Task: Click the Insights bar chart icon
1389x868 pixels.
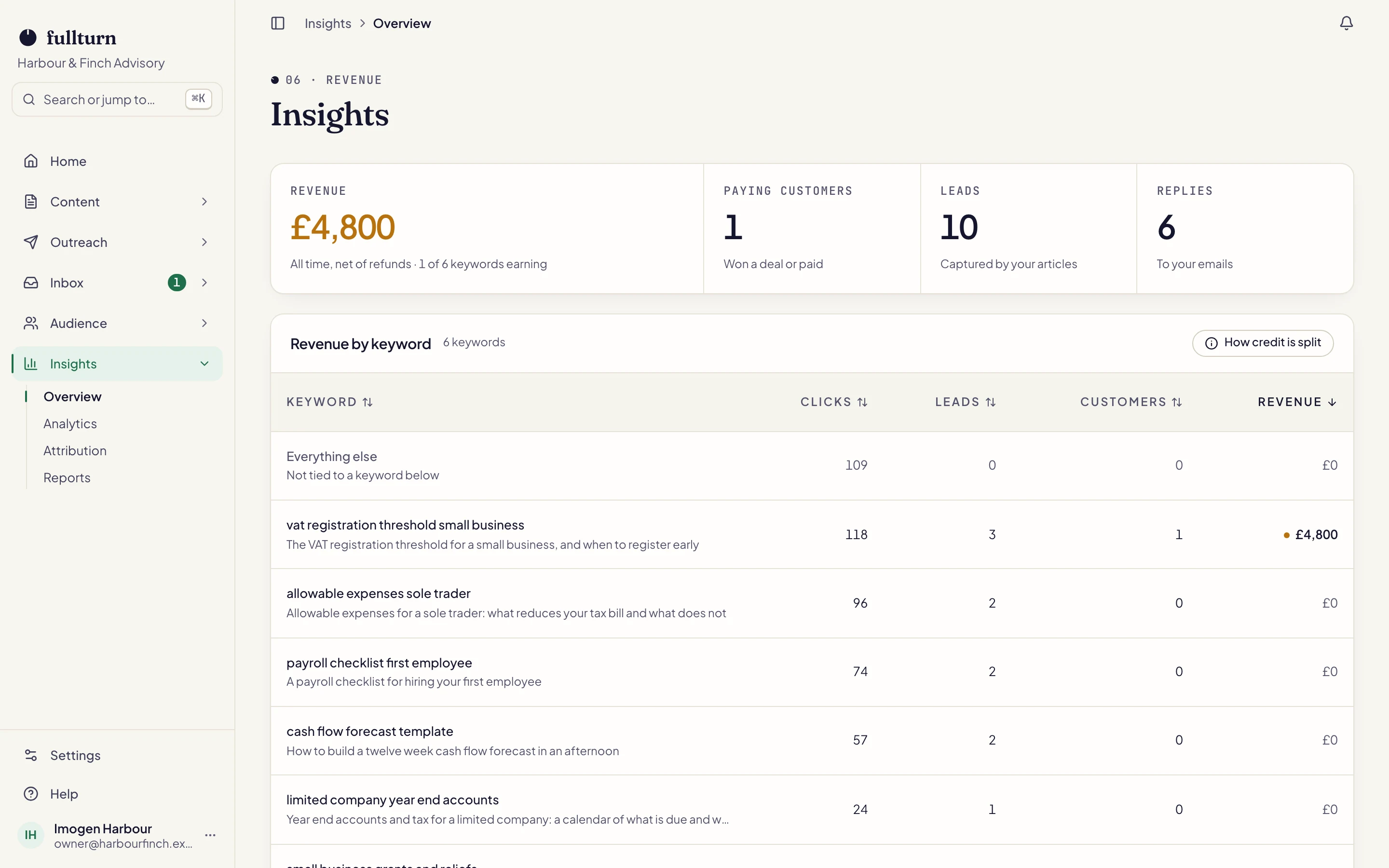Action: (31, 364)
